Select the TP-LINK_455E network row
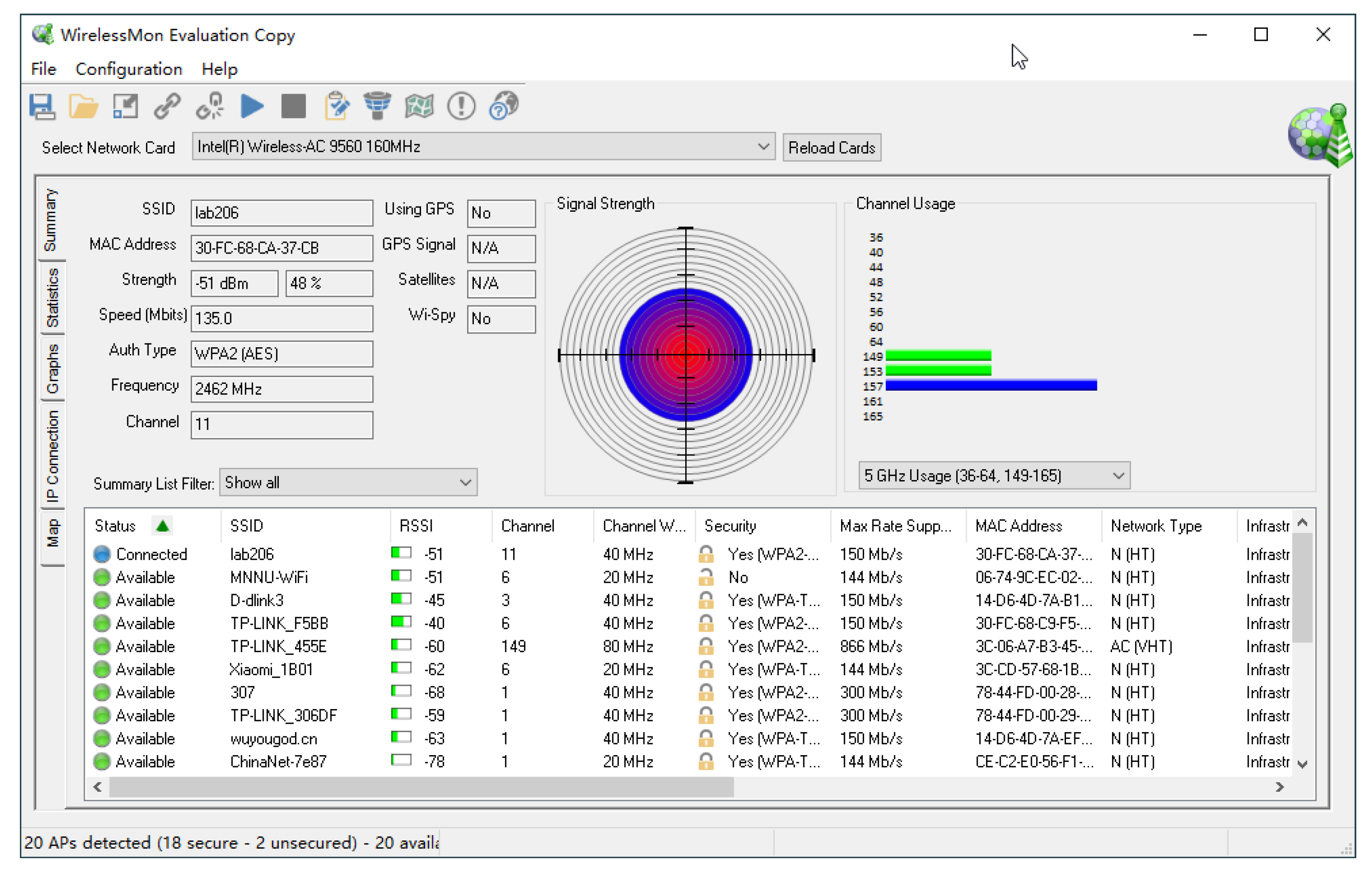 click(x=278, y=647)
